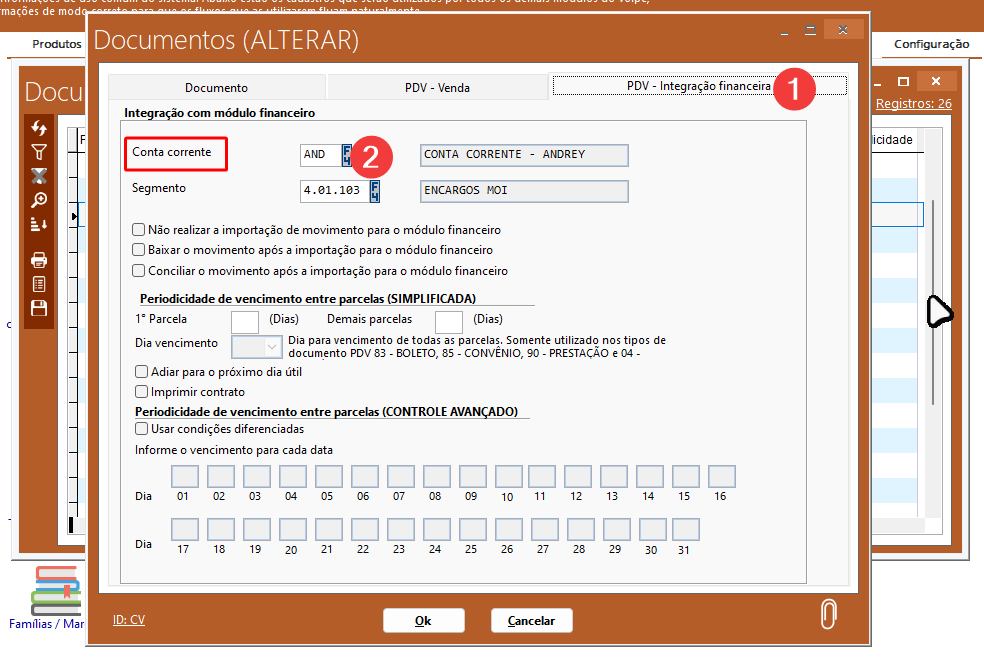
Task: Click the Cancelar button
Action: pyautogui.click(x=531, y=621)
